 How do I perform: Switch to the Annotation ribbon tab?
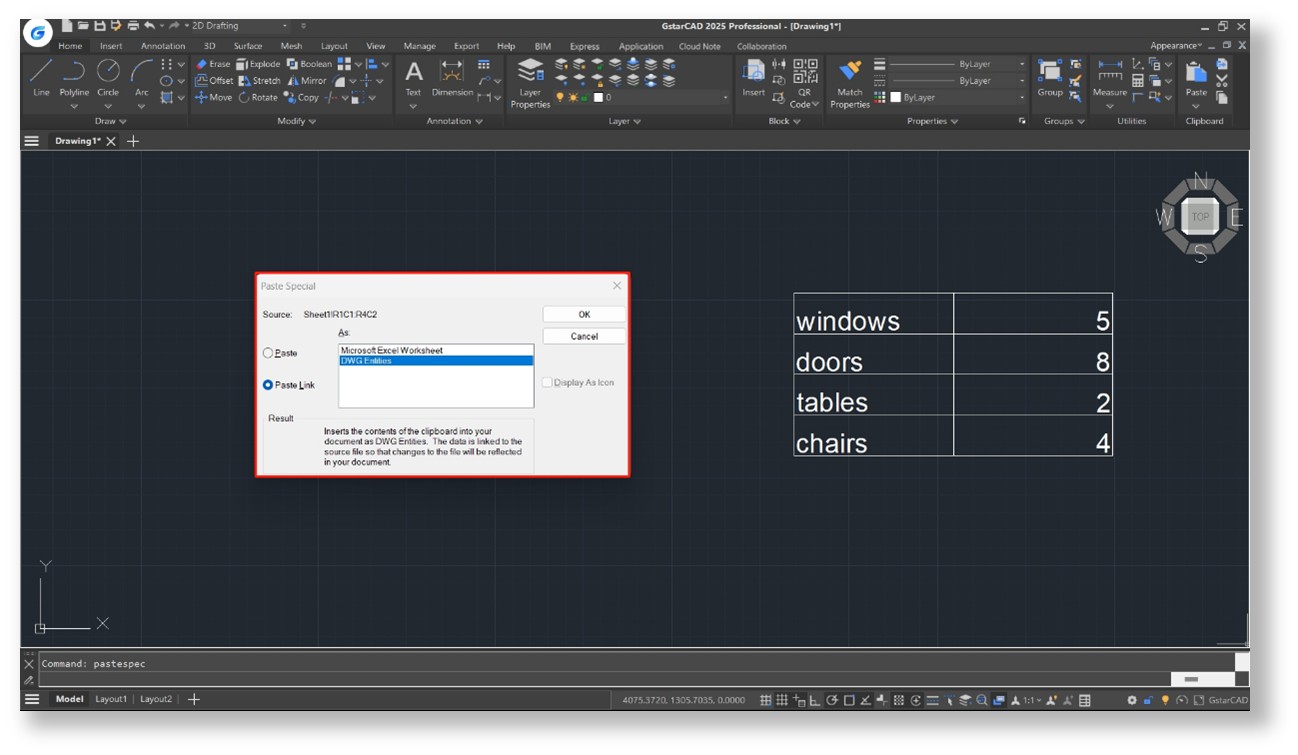pyautogui.click(x=162, y=46)
